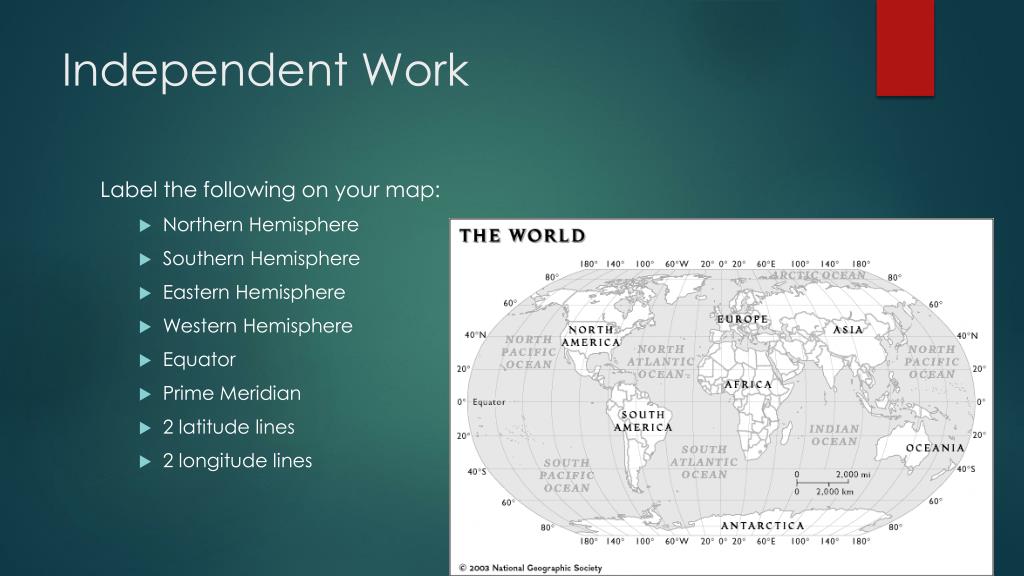Click the '2,000 km' scale bar label

835,491
